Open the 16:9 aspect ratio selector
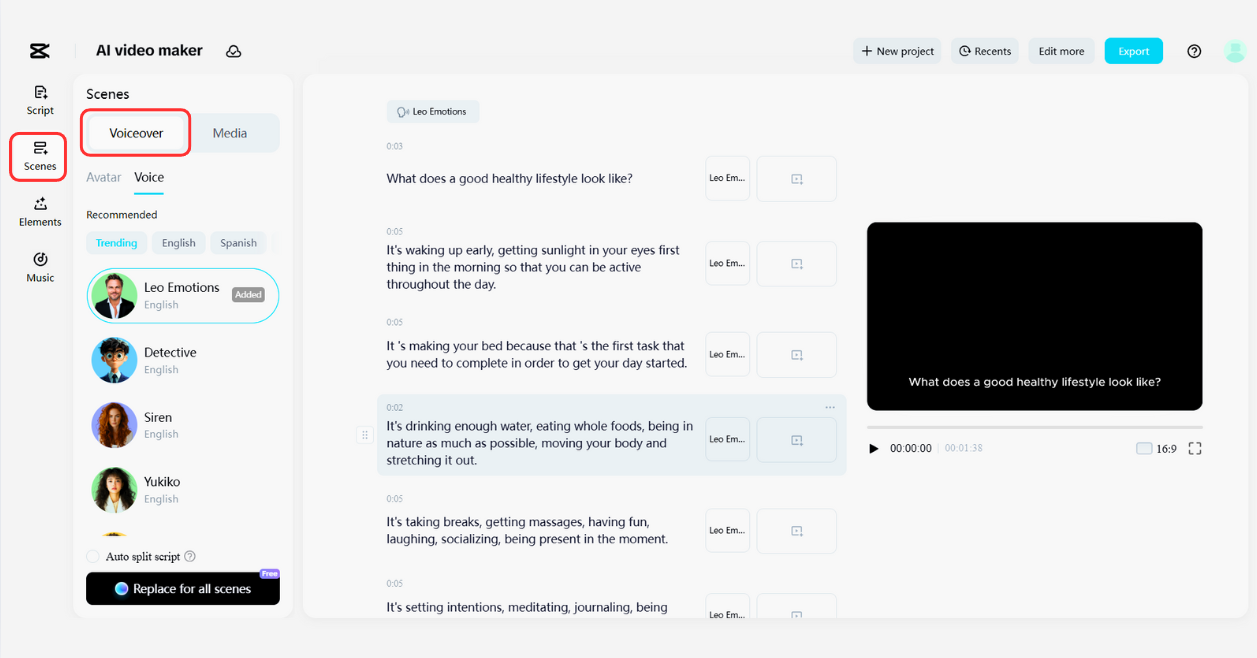The image size is (1257, 658). coord(1157,449)
